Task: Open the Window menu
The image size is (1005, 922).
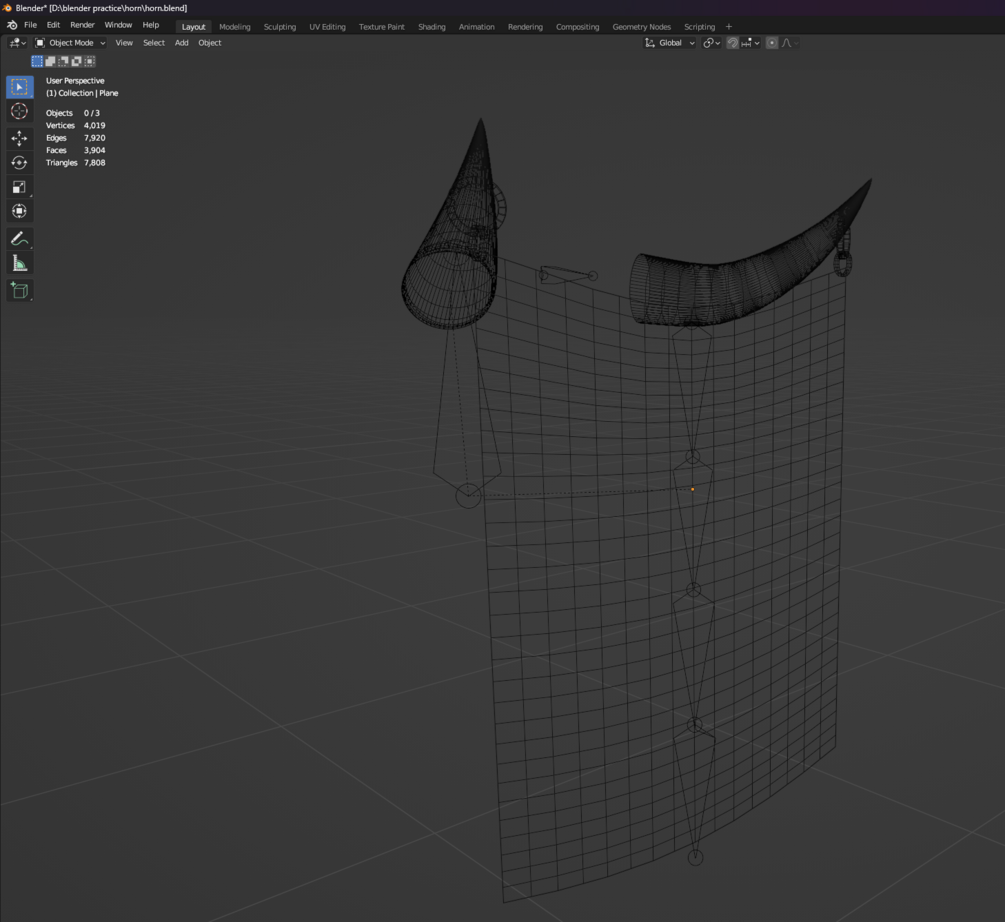Action: [x=118, y=25]
